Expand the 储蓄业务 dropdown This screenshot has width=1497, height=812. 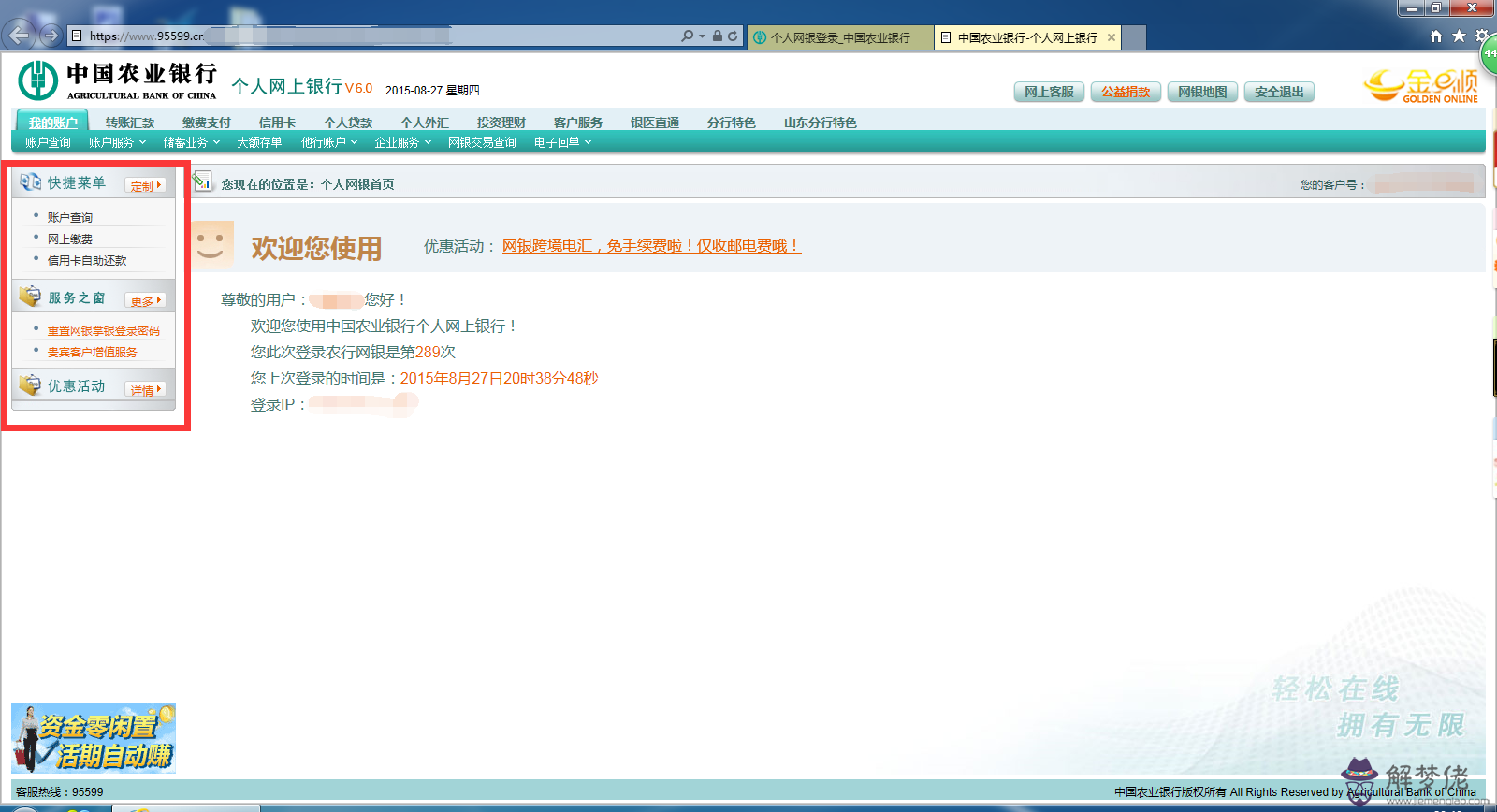tap(191, 142)
